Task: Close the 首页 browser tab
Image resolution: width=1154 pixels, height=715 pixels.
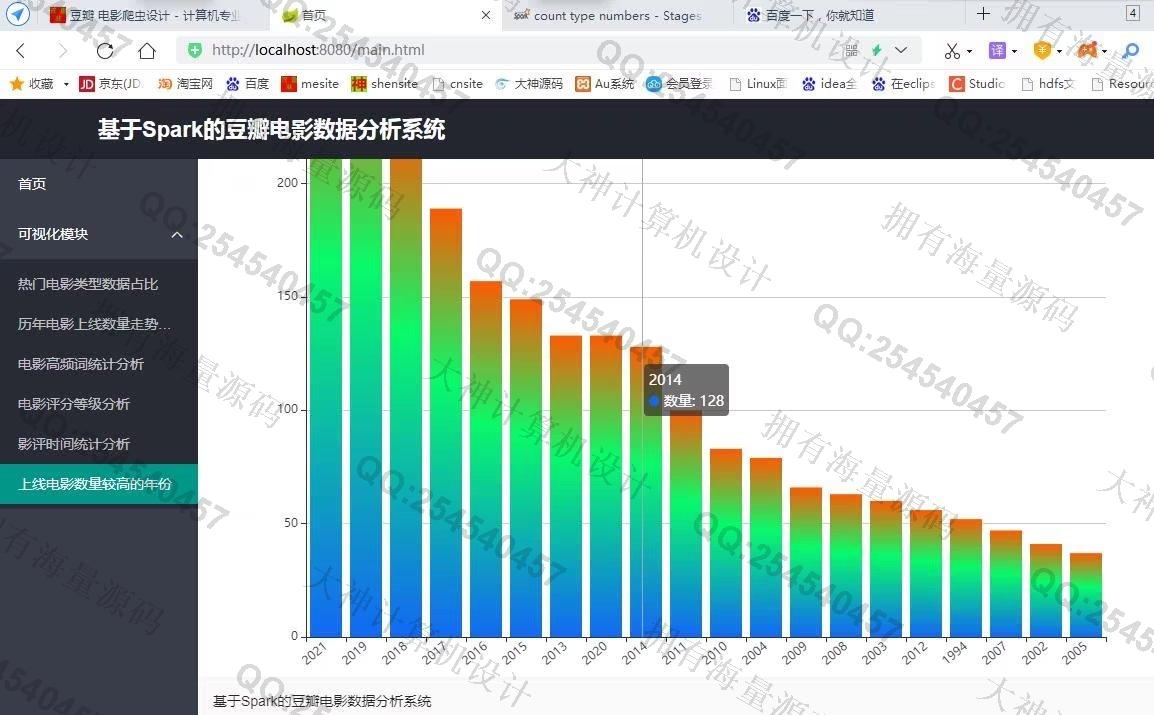Action: click(x=486, y=15)
